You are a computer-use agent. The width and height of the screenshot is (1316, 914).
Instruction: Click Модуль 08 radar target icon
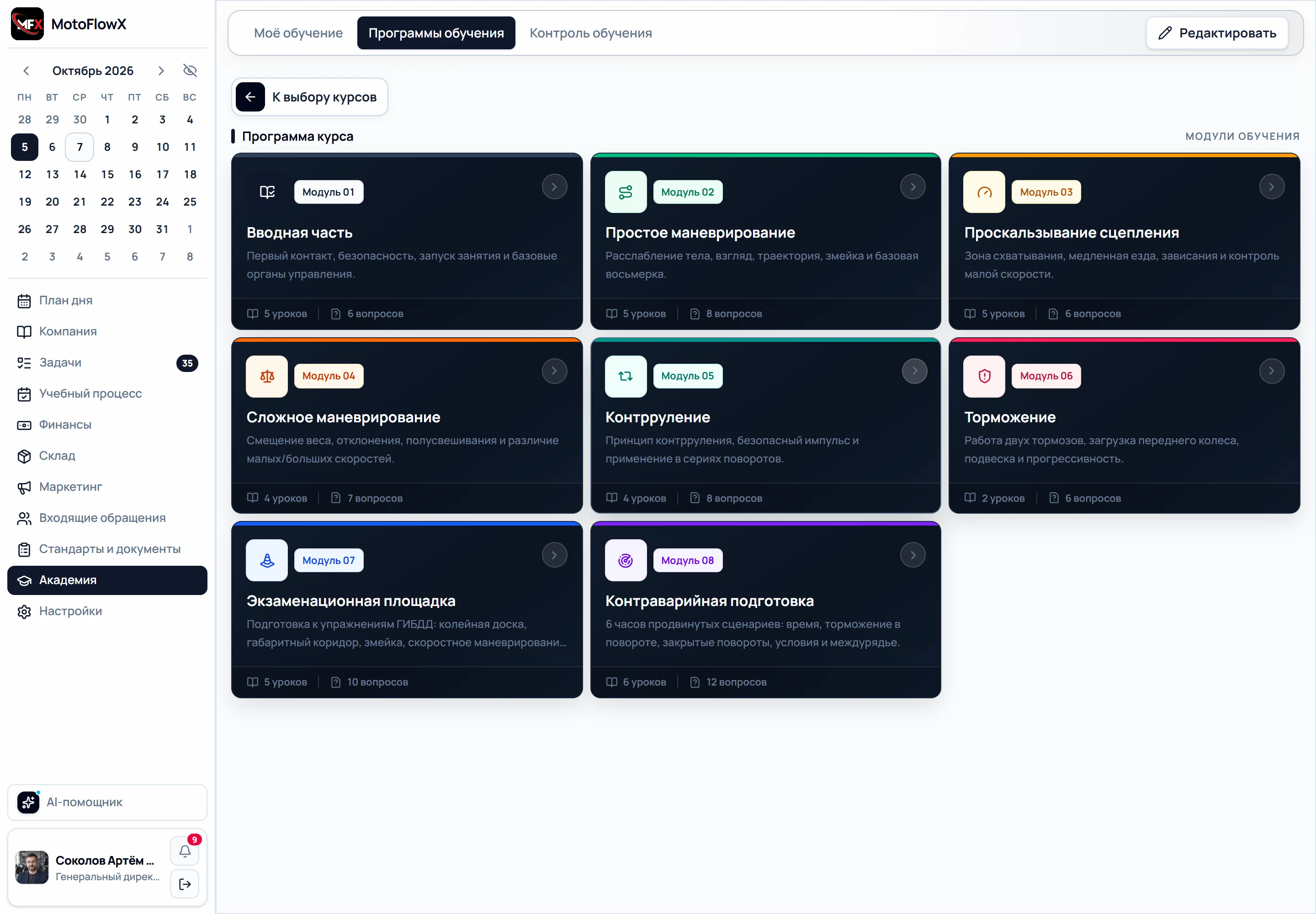click(626, 560)
